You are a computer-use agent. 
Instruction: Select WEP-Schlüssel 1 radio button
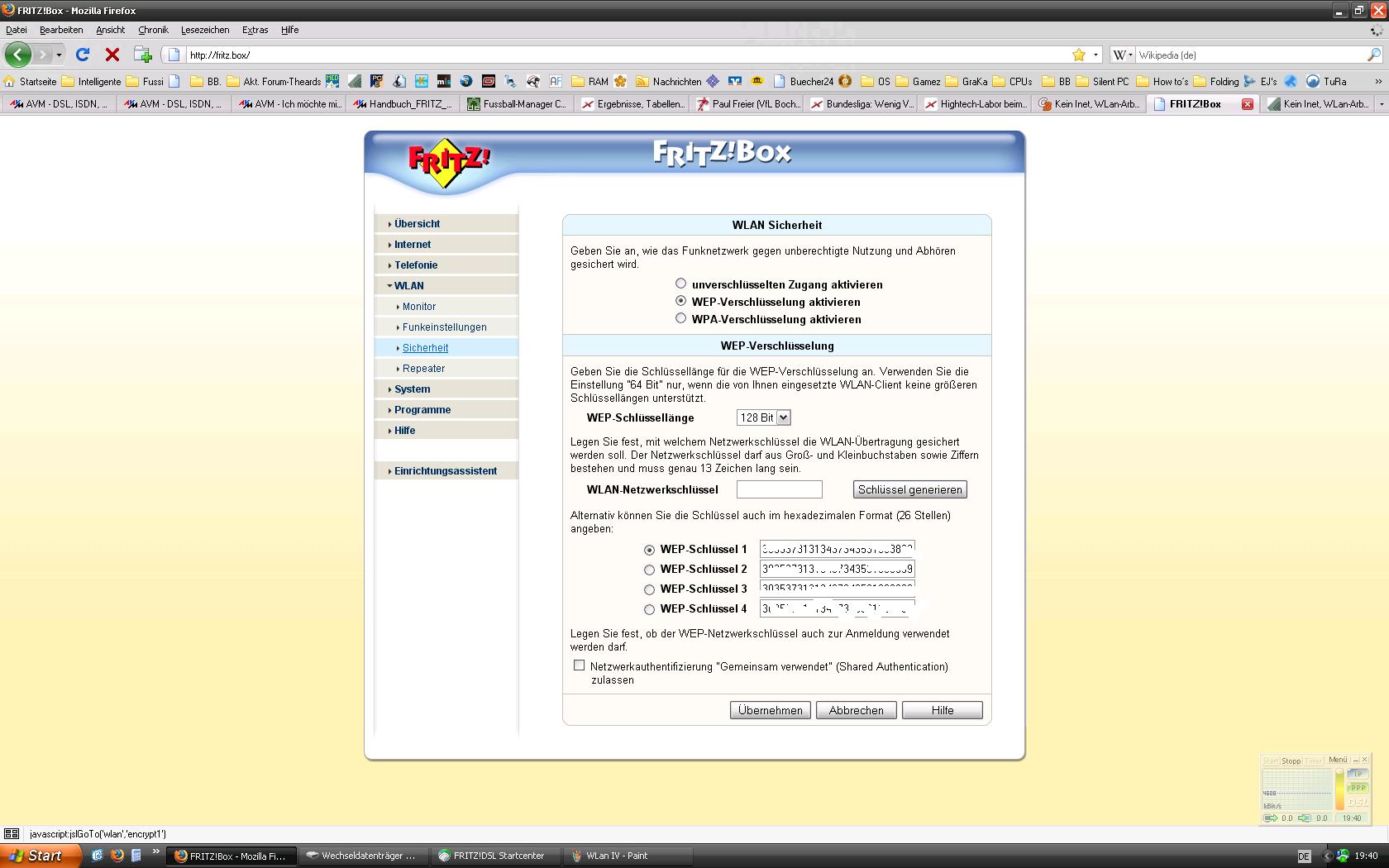pos(649,550)
